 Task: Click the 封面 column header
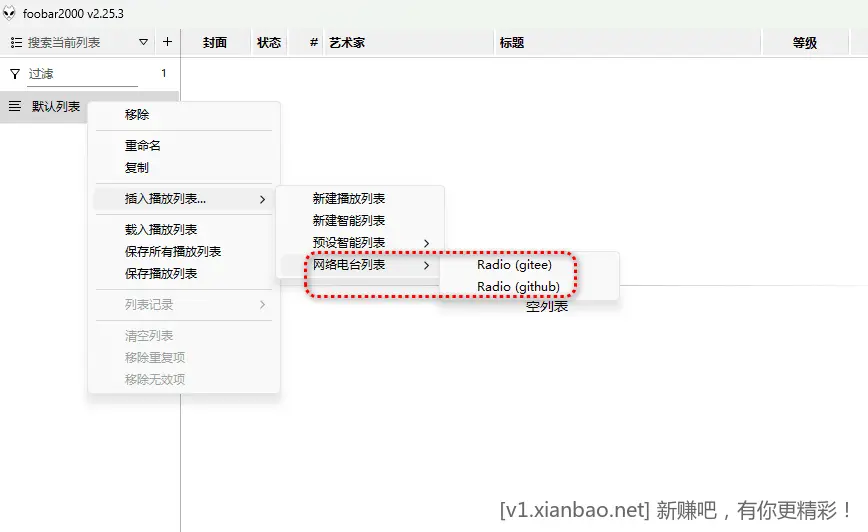pyautogui.click(x=215, y=43)
